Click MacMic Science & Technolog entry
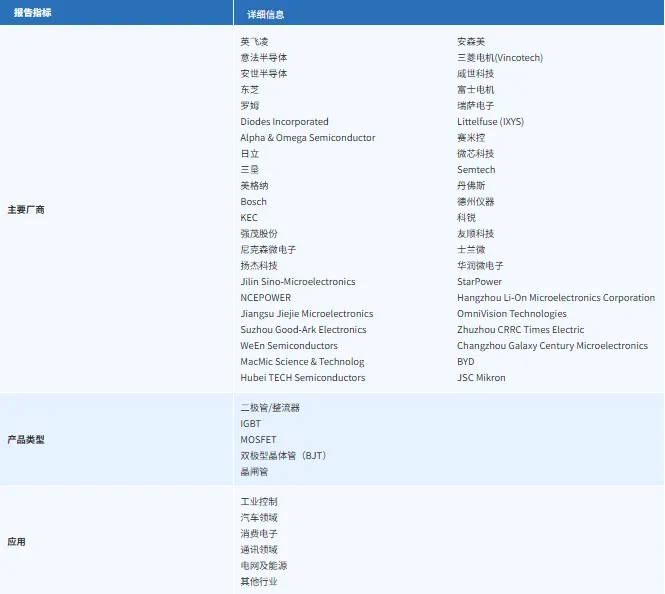 [x=302, y=362]
